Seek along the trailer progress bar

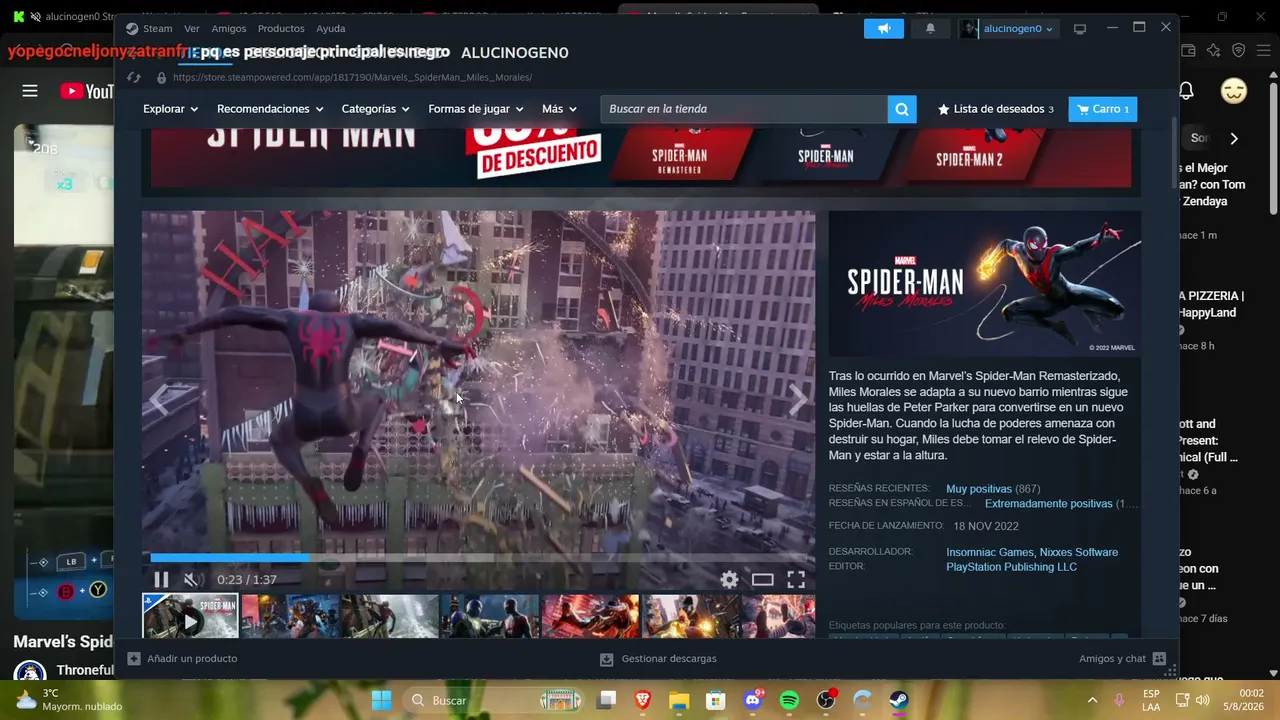478,557
